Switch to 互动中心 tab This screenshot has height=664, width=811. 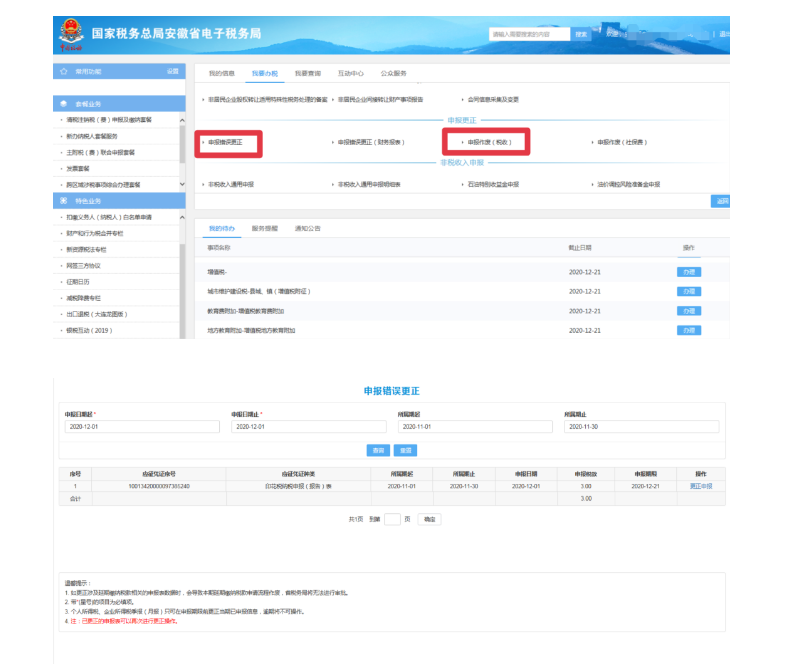351,73
